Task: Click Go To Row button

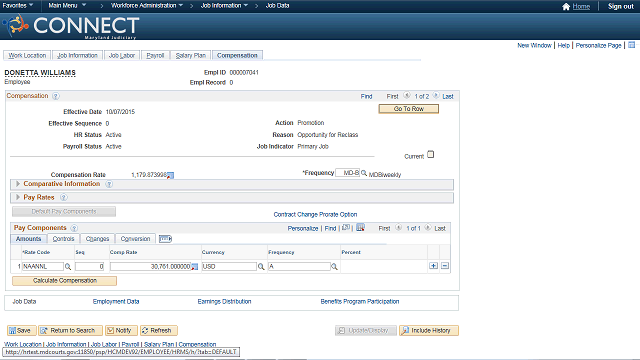Action: (x=409, y=109)
